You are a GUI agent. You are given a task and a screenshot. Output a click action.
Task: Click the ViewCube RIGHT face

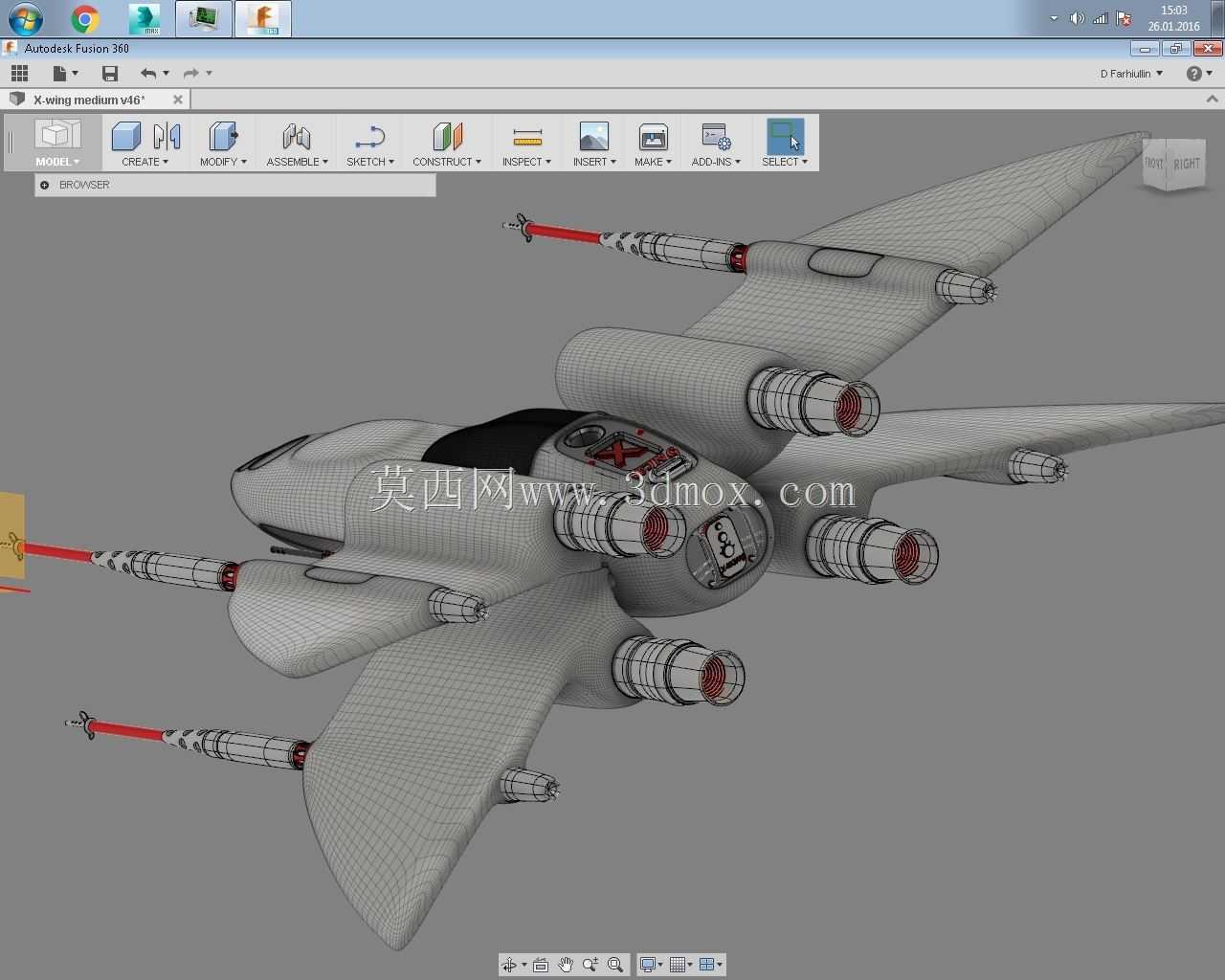tap(1187, 164)
